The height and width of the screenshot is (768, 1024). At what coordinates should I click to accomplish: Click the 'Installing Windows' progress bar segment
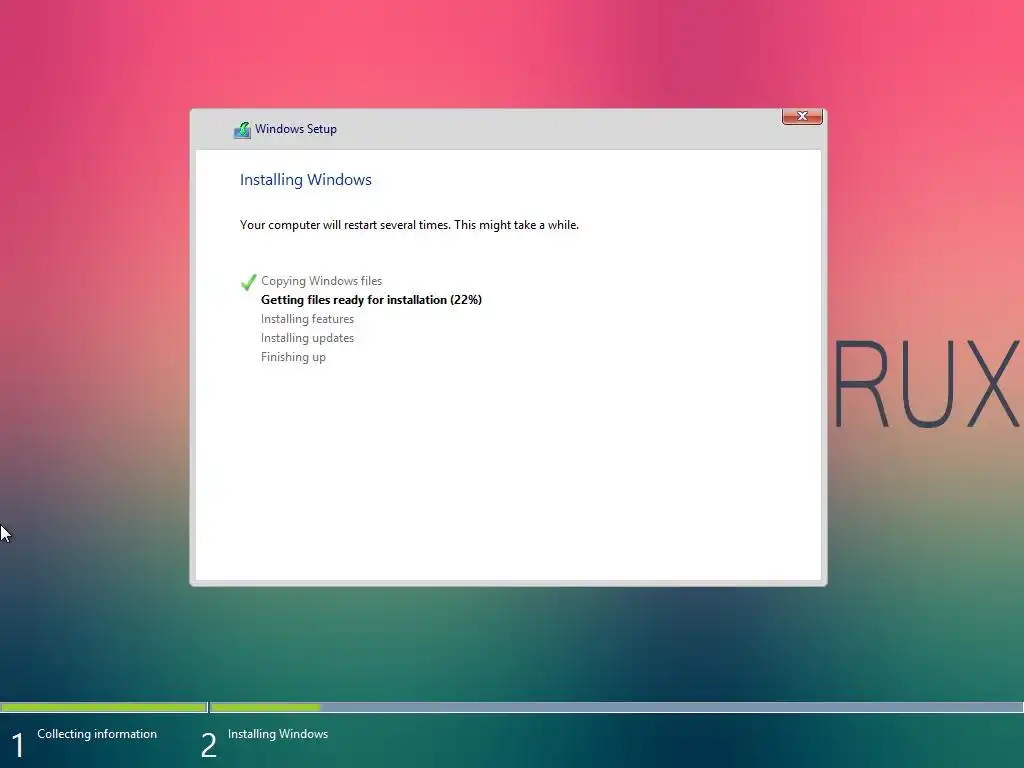pos(616,707)
